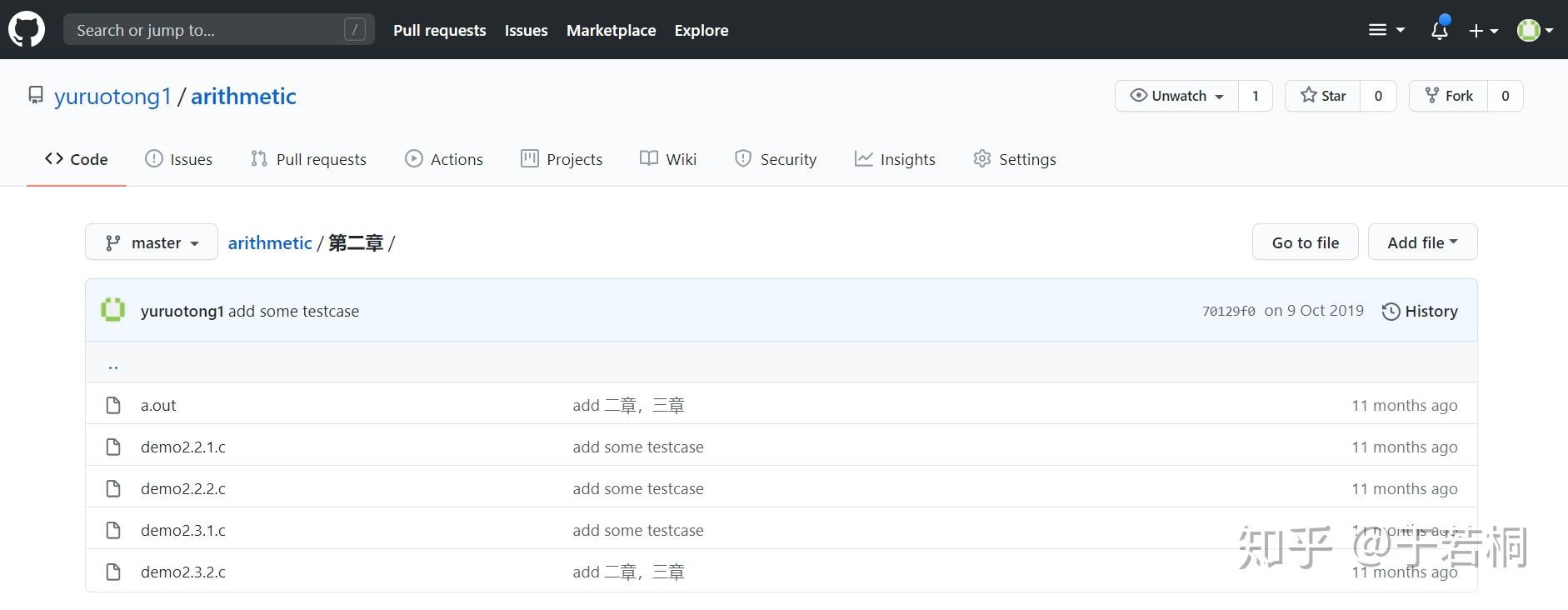Open commit History clock link

[x=1420, y=311]
